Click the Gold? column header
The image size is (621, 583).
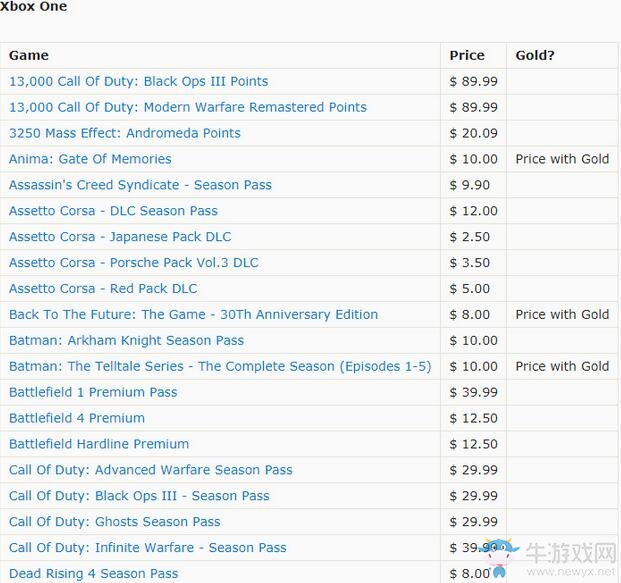(x=535, y=55)
